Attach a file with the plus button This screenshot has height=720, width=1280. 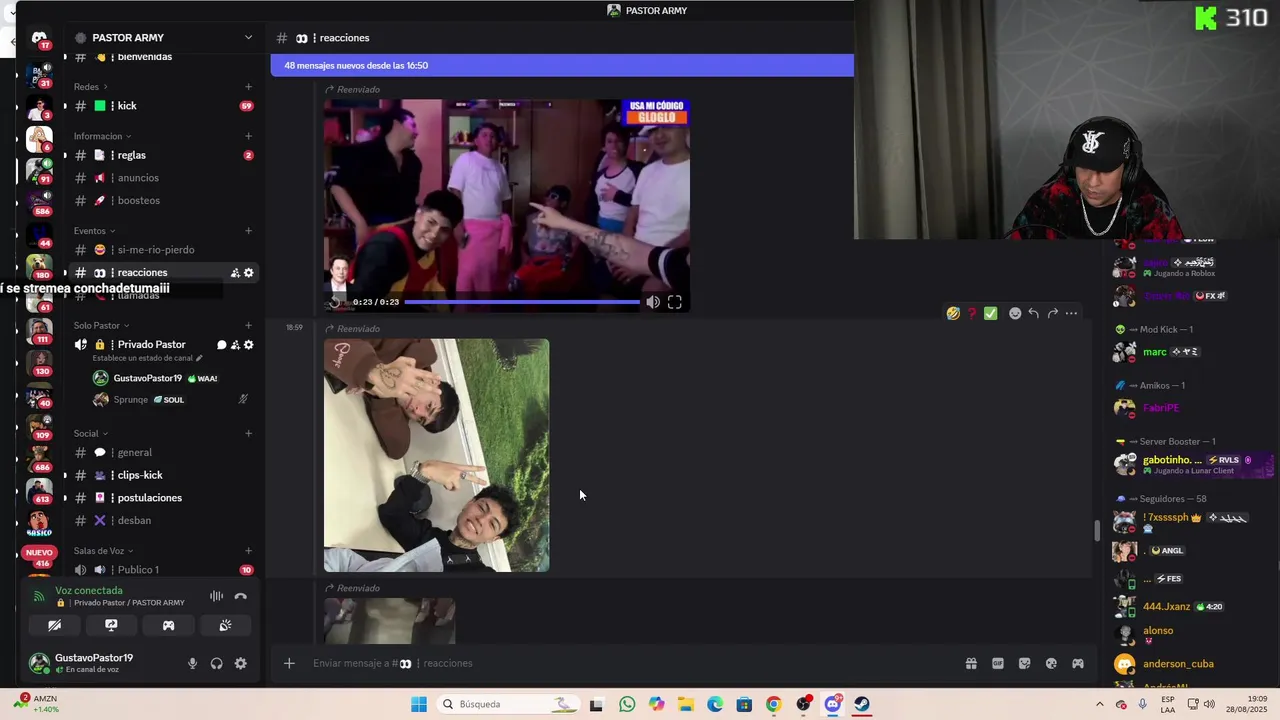click(x=289, y=663)
